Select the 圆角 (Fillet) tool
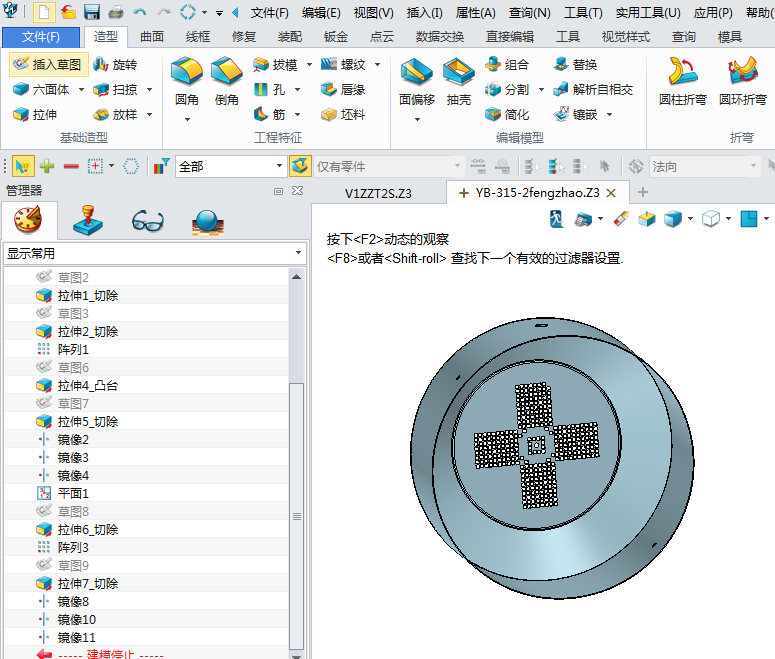 186,80
